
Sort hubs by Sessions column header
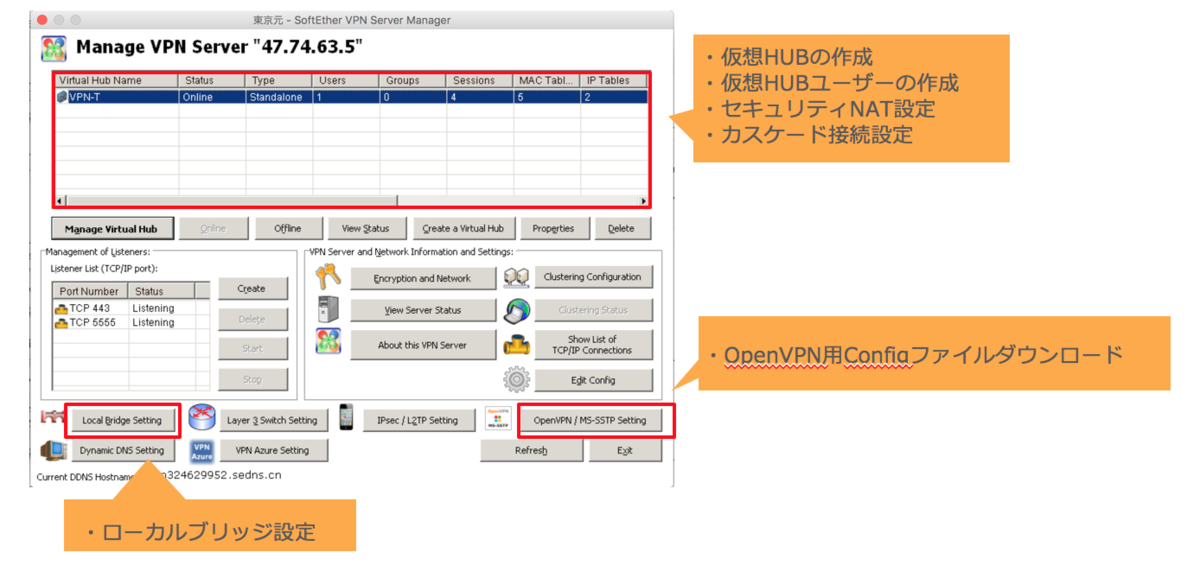coord(480,80)
